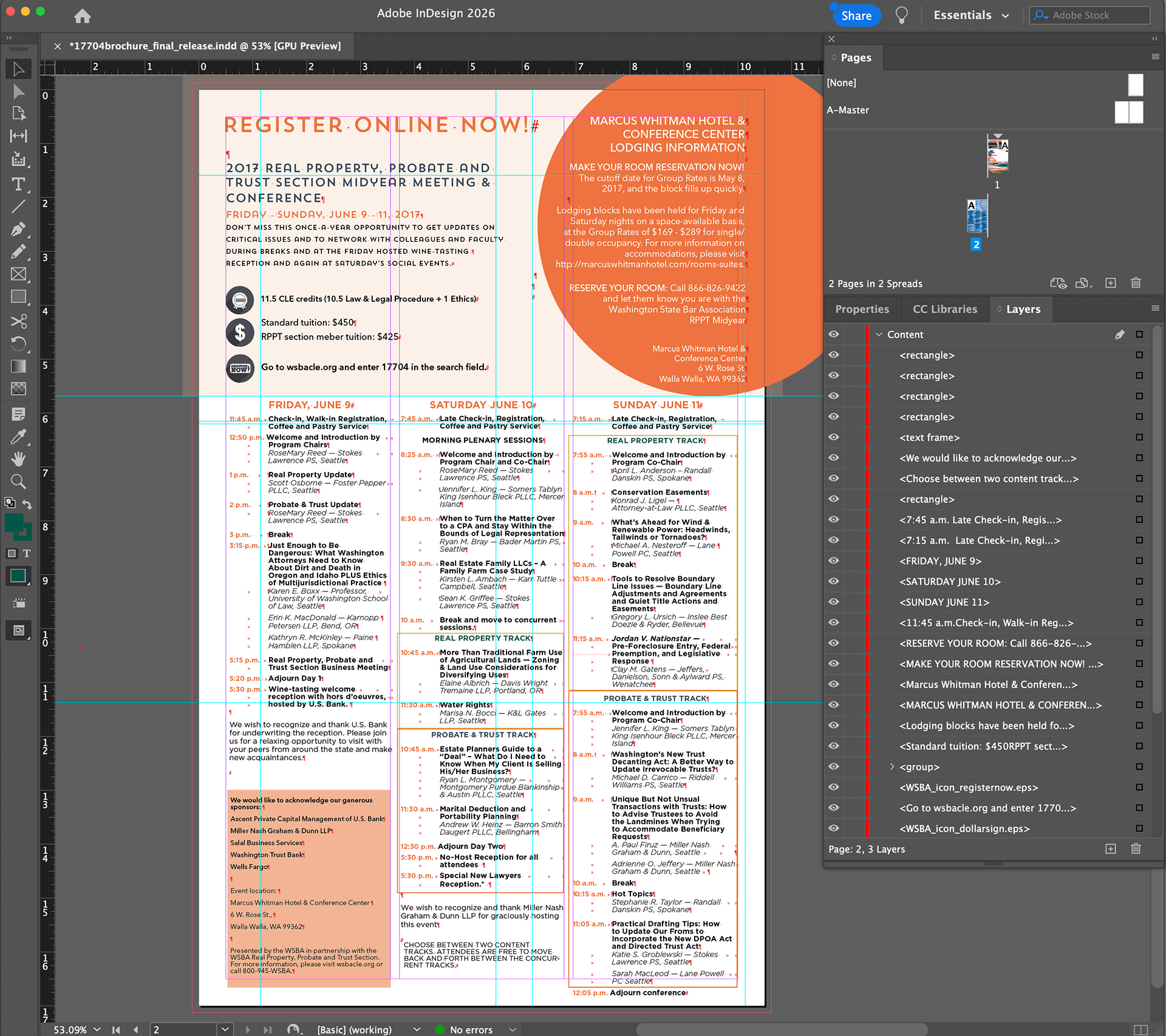Click the Share button

point(856,16)
